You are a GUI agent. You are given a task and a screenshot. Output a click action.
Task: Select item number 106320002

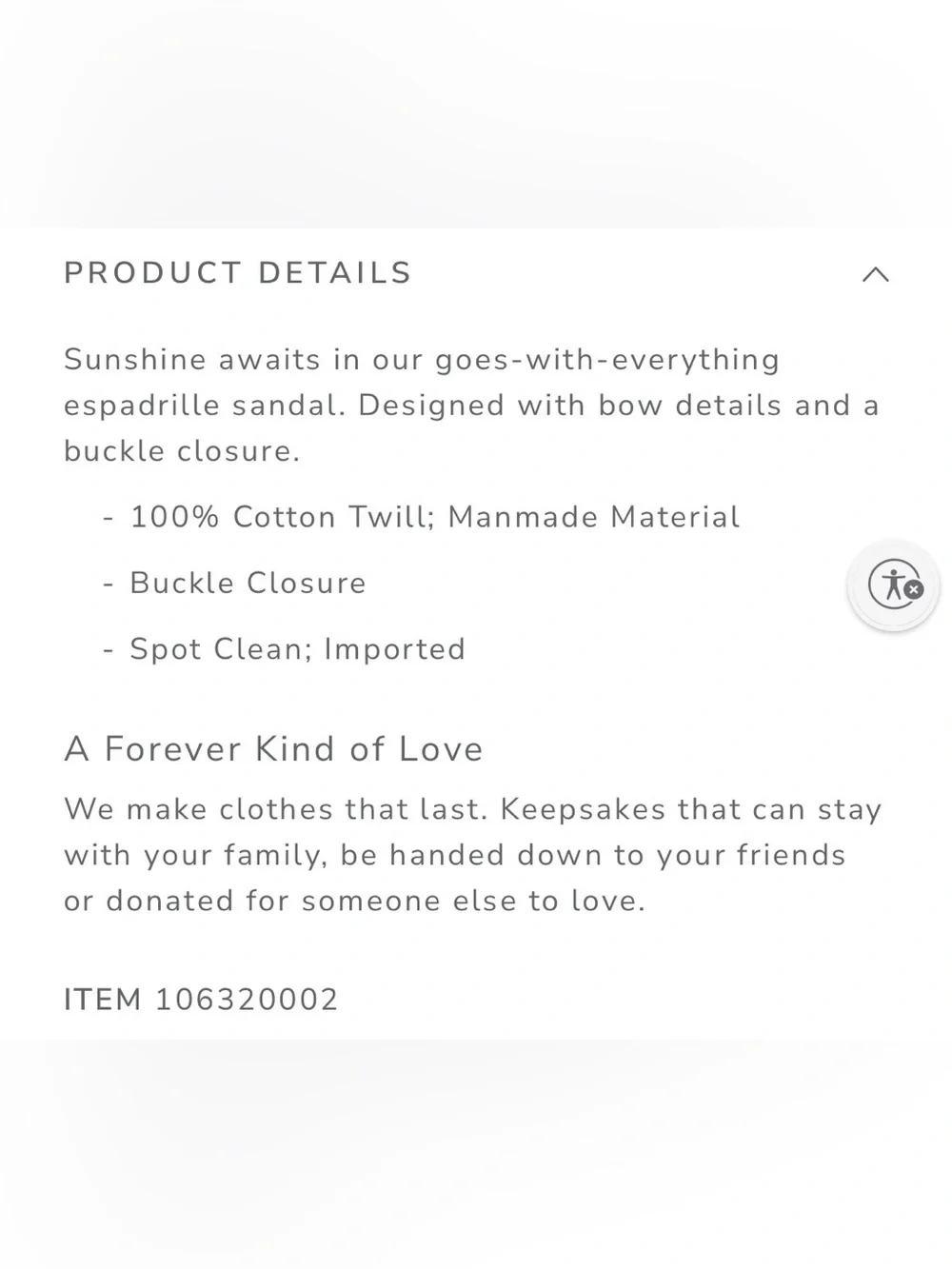(247, 1000)
